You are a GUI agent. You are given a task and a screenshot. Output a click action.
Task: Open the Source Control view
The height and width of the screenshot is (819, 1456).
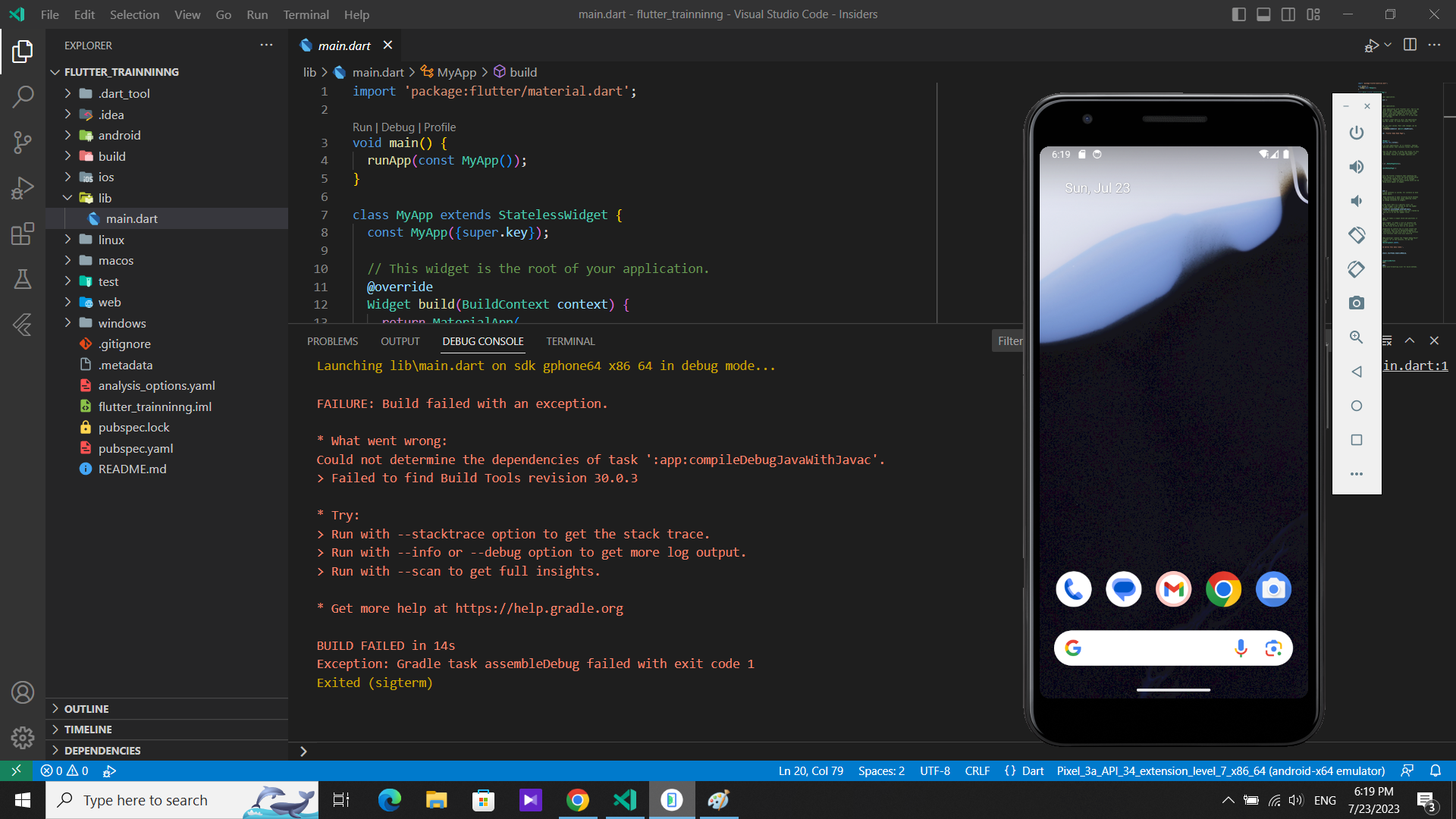23,142
